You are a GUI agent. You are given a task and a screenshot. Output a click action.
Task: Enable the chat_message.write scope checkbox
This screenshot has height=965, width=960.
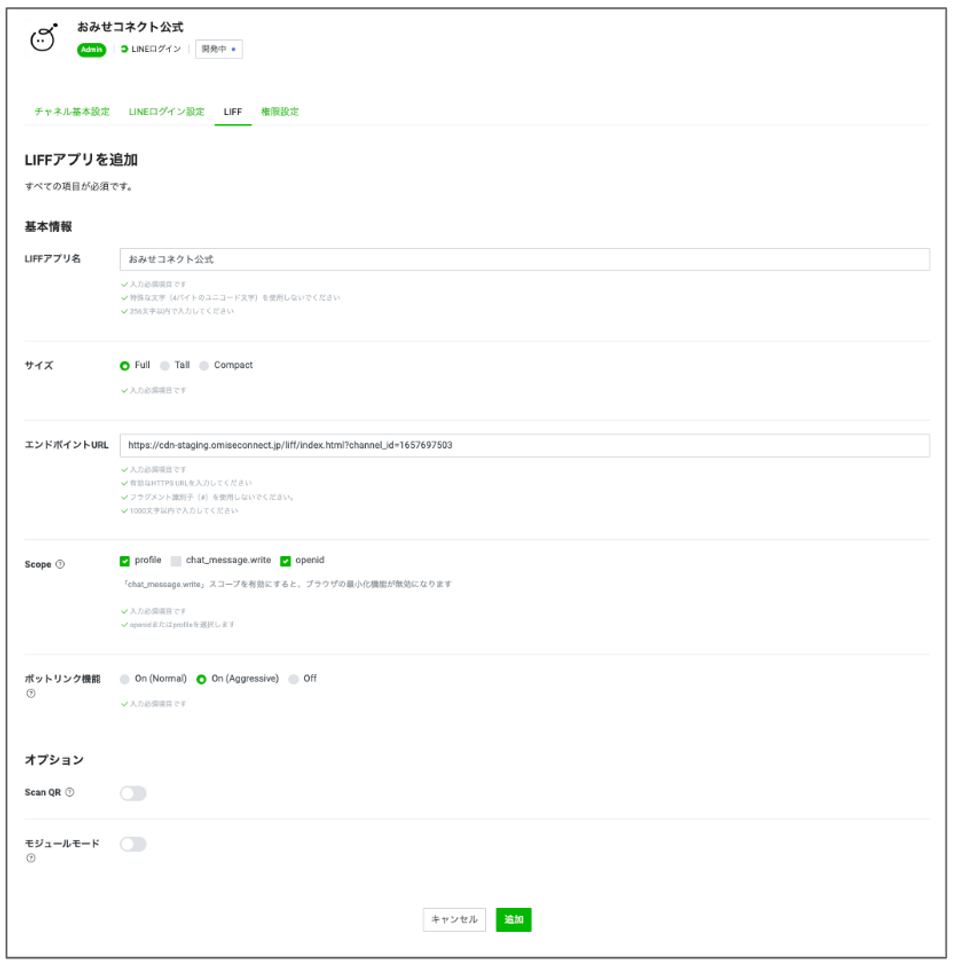click(x=176, y=561)
